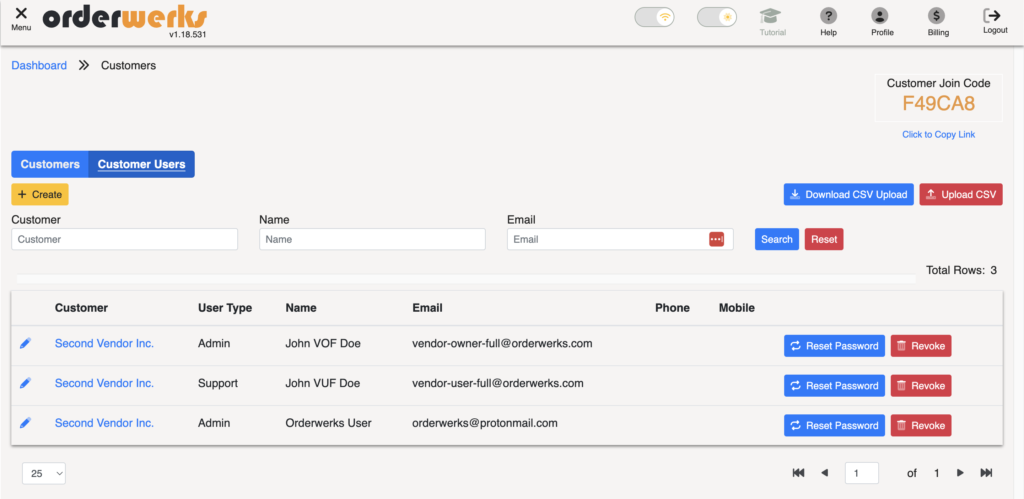Image resolution: width=1024 pixels, height=499 pixels.
Task: Edit the John VOF Doe row pencil icon
Action: (x=25, y=344)
